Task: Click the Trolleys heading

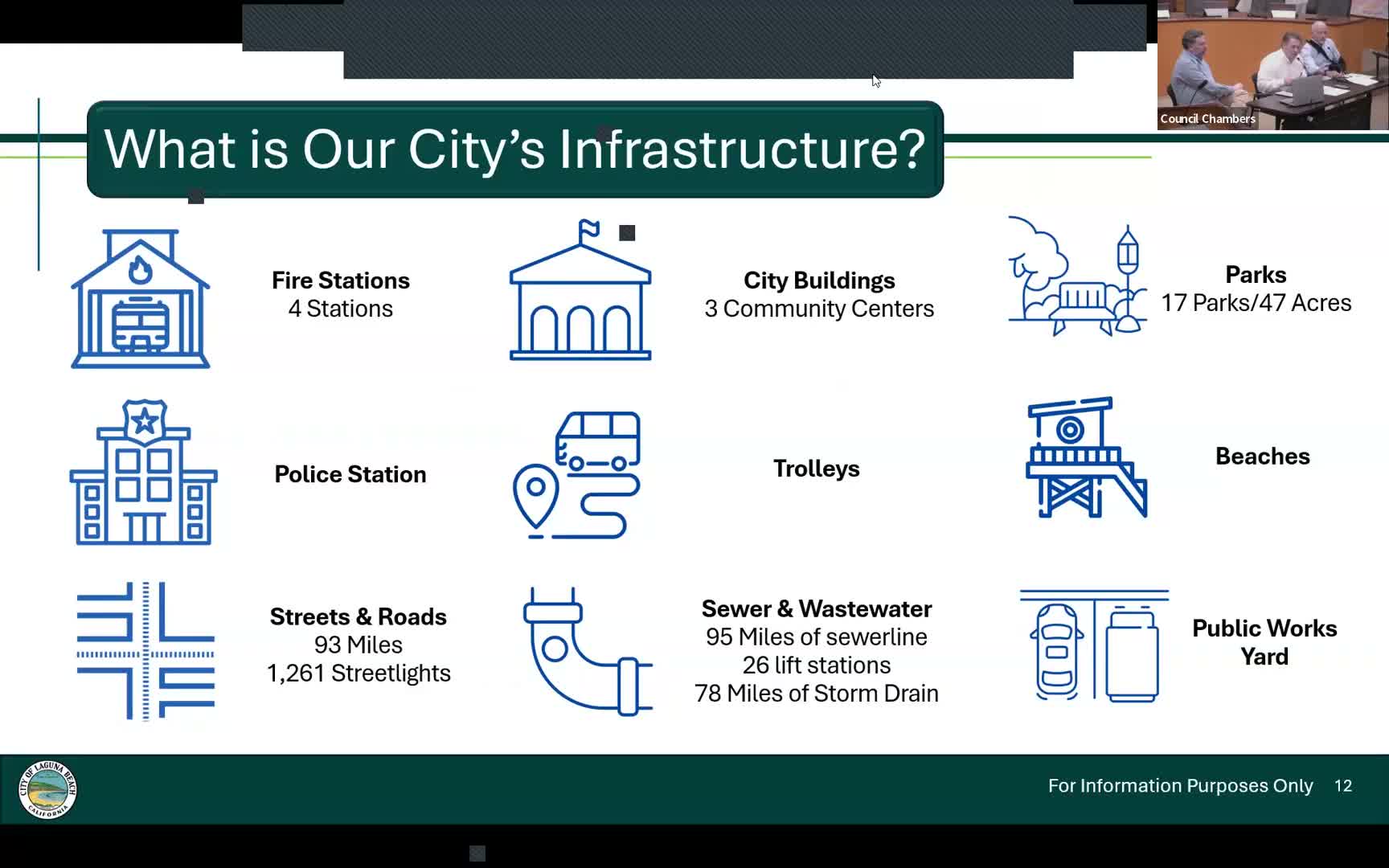Action: coord(816,469)
